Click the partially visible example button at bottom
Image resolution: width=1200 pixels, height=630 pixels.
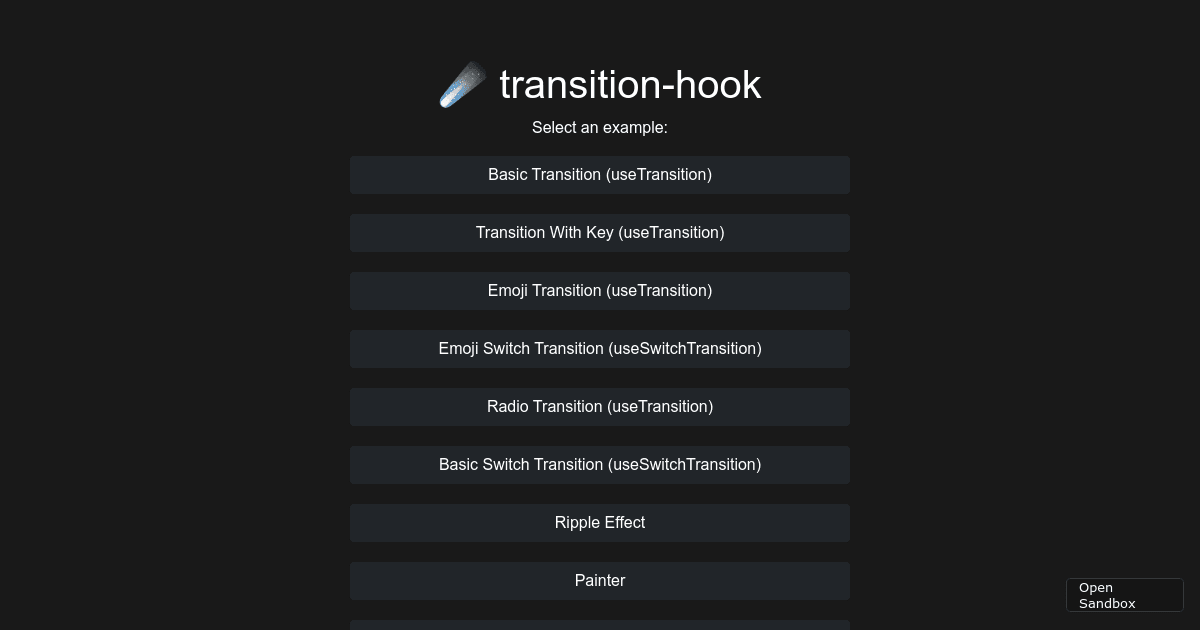point(600,627)
